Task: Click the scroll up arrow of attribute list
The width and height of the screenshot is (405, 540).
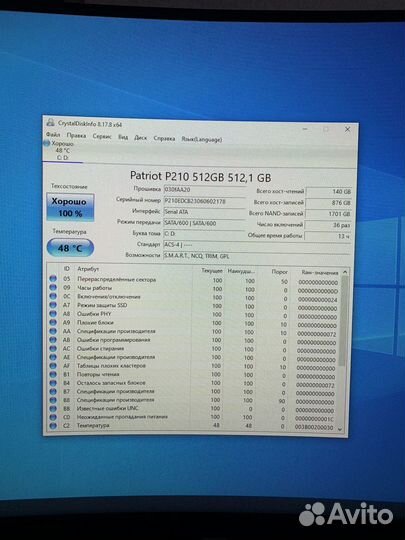Action: point(345,272)
